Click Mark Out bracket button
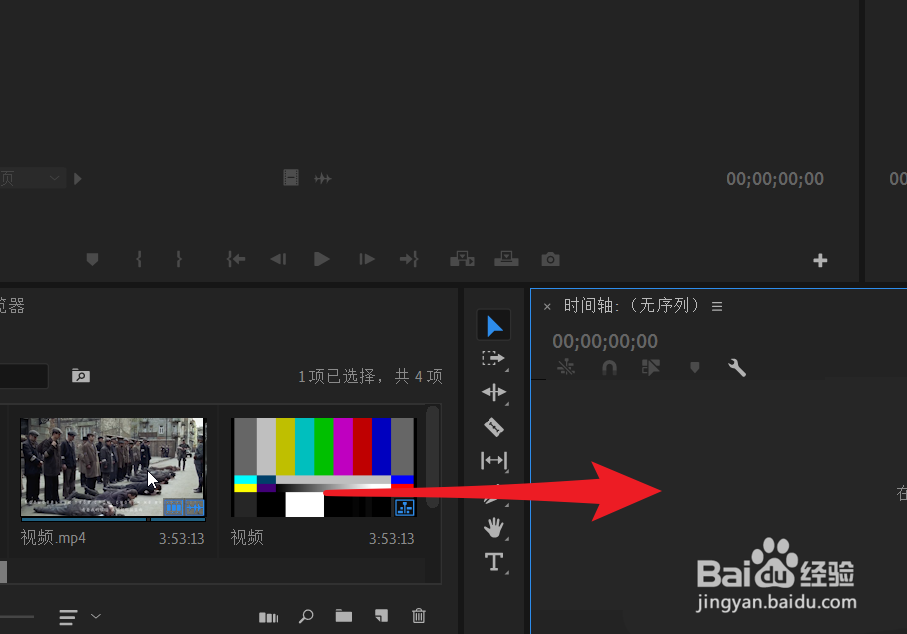The image size is (907, 634). pos(179,259)
